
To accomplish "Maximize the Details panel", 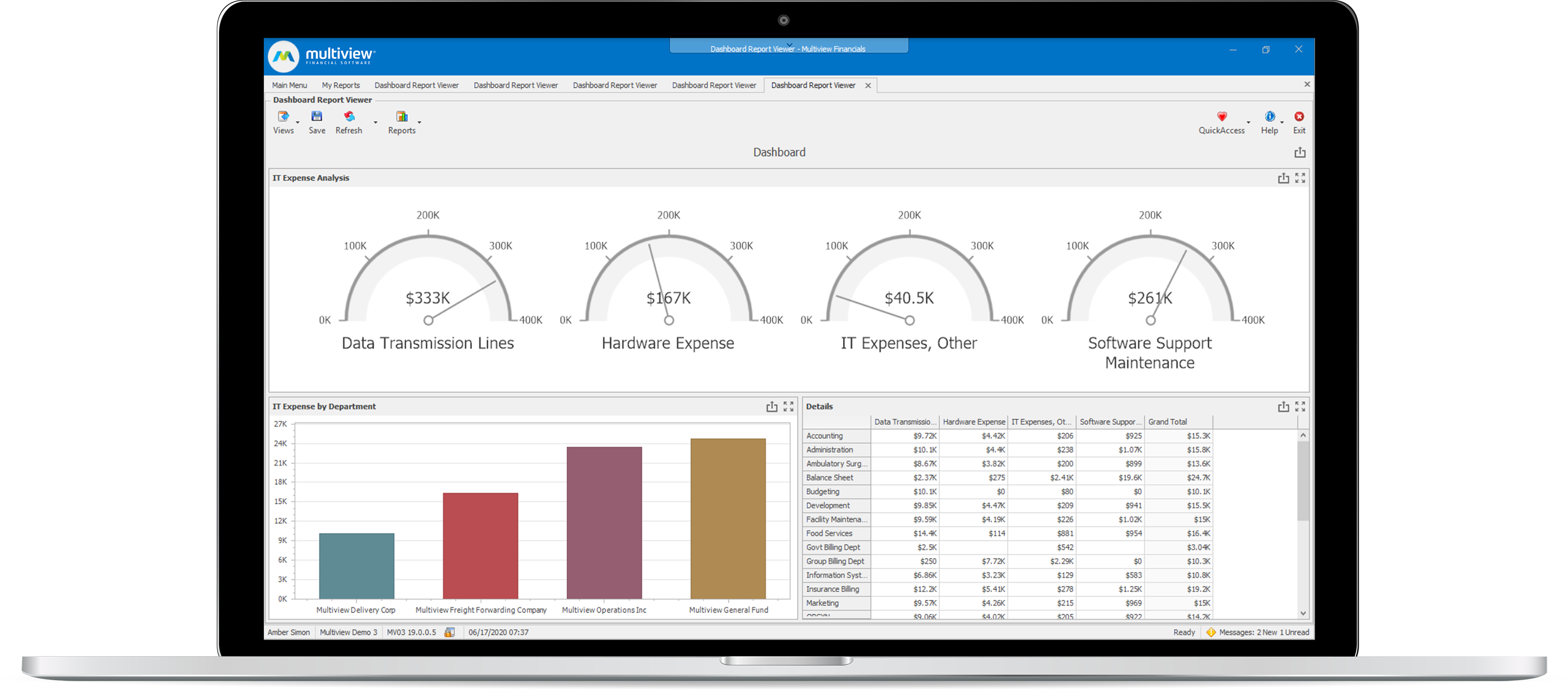I will [x=1300, y=407].
